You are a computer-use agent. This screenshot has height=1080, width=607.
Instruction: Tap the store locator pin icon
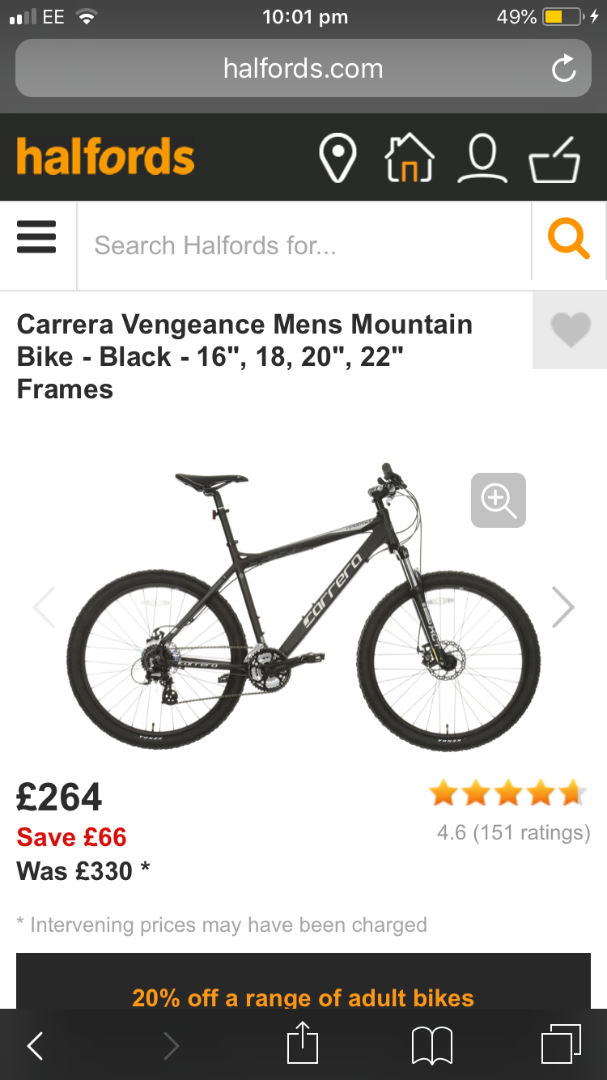pyautogui.click(x=338, y=158)
